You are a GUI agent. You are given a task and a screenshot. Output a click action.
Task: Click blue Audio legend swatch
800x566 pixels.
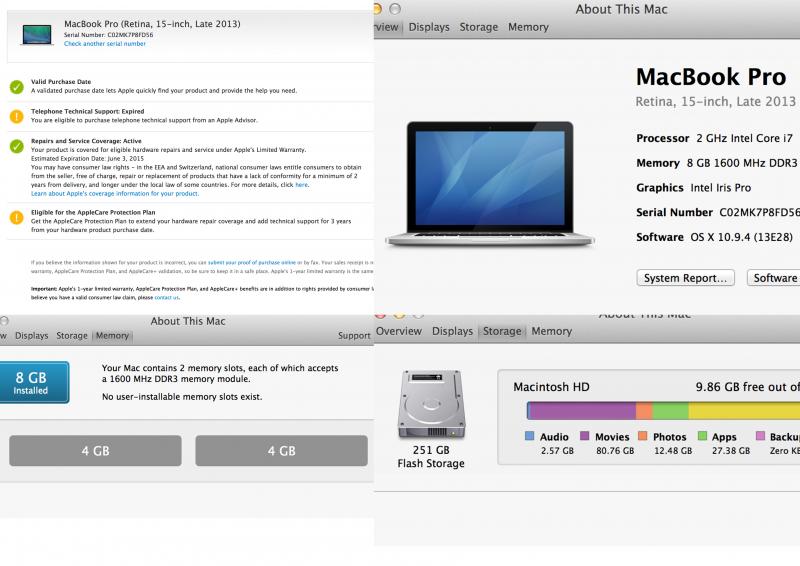coord(530,436)
